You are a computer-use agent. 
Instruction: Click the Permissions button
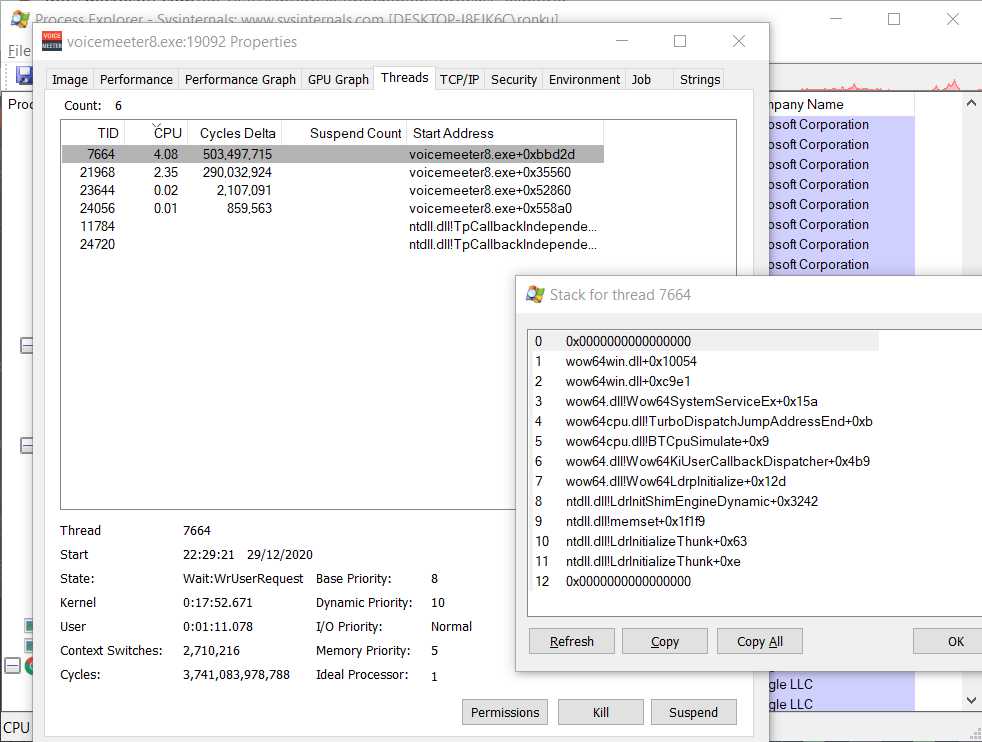click(x=505, y=712)
